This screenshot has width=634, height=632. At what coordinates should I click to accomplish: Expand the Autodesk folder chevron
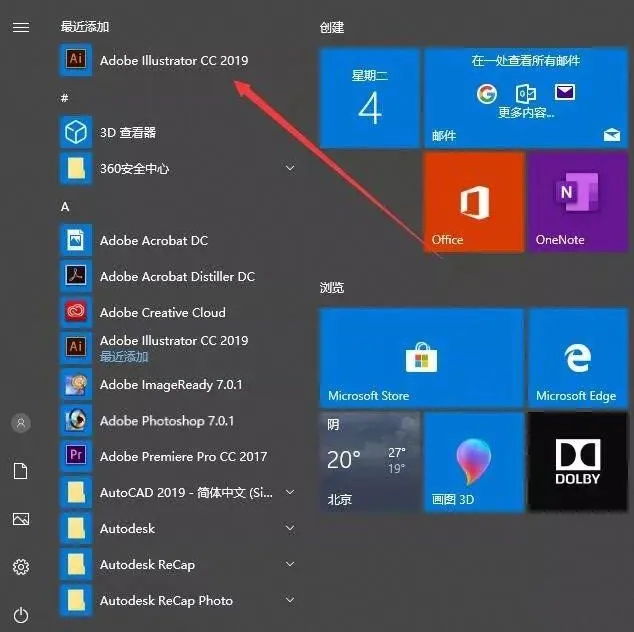(x=290, y=528)
